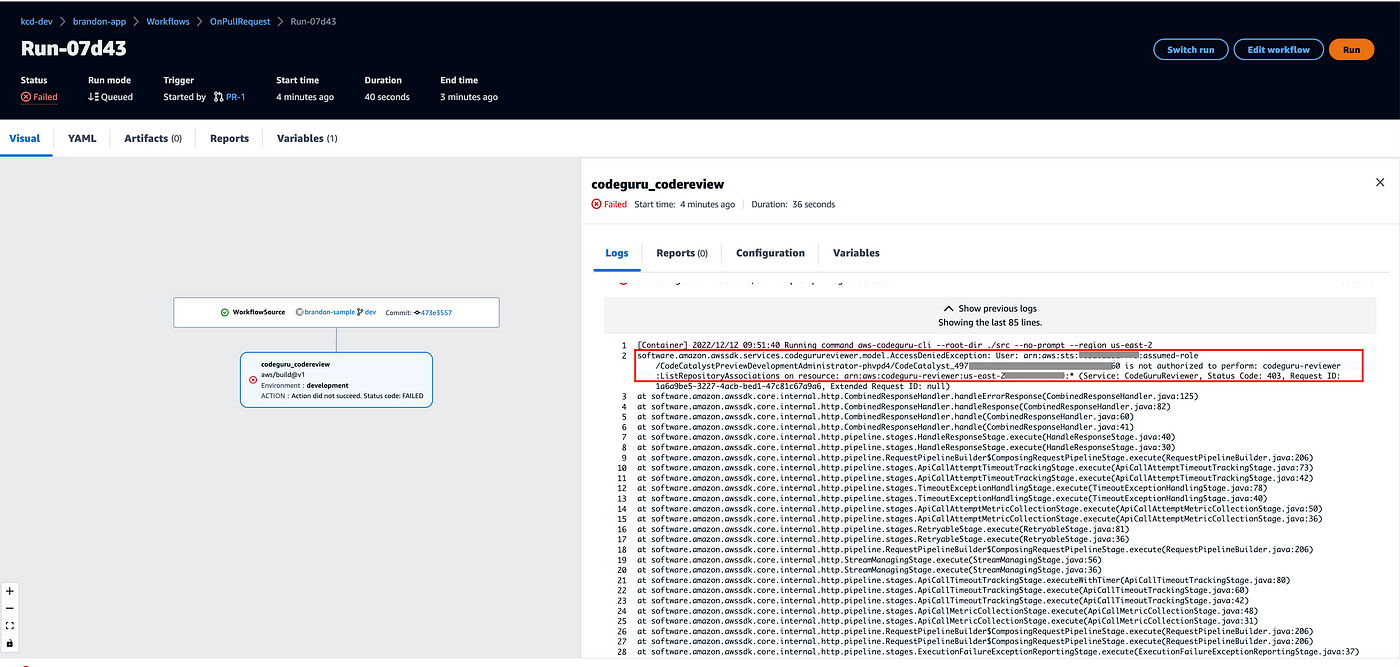Open the Configuration tab in details panel
Viewport: 1400px width, 667px height.
(x=770, y=253)
